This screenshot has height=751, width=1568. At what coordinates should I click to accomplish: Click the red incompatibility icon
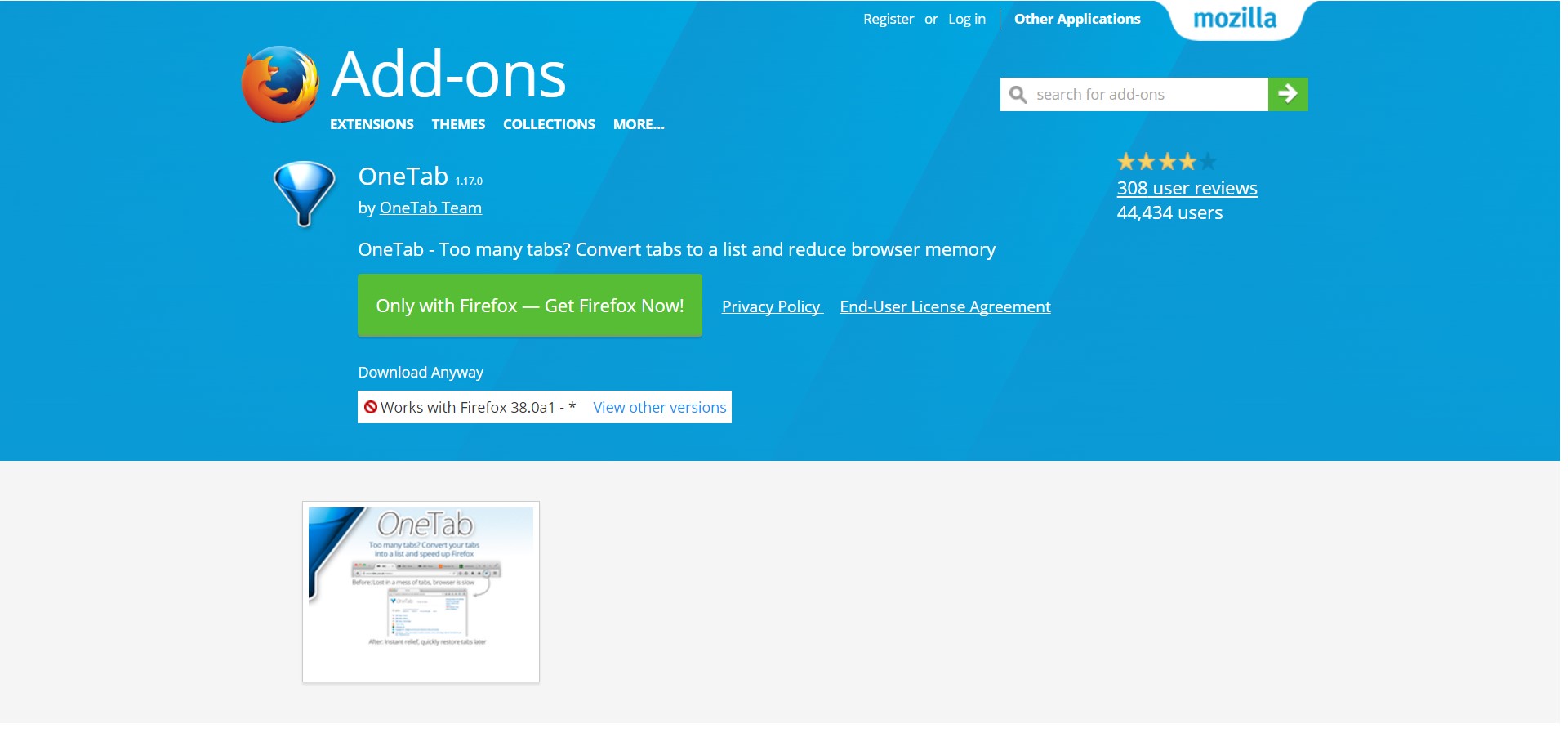pyautogui.click(x=371, y=407)
